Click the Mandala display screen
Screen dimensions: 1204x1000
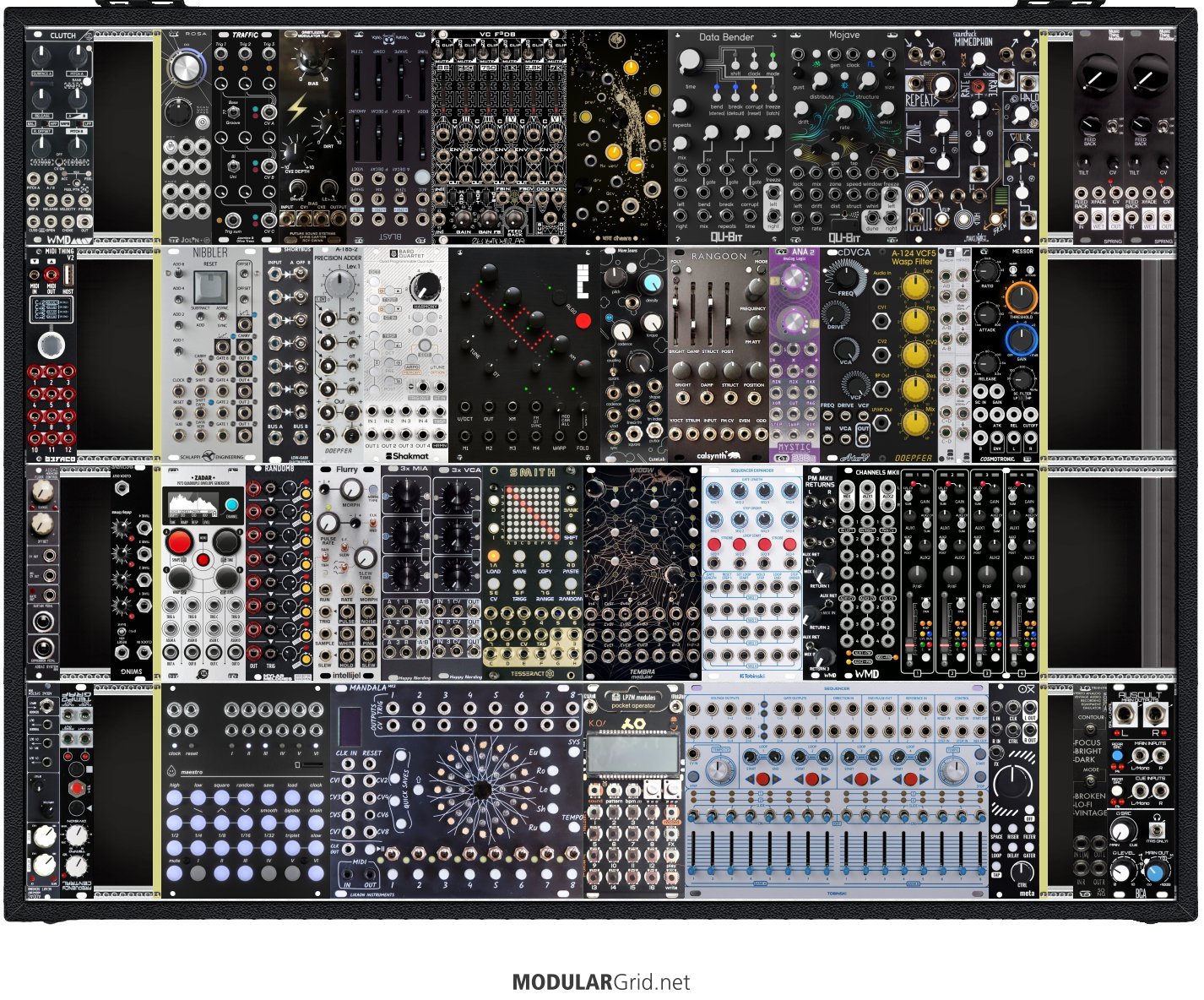[349, 726]
